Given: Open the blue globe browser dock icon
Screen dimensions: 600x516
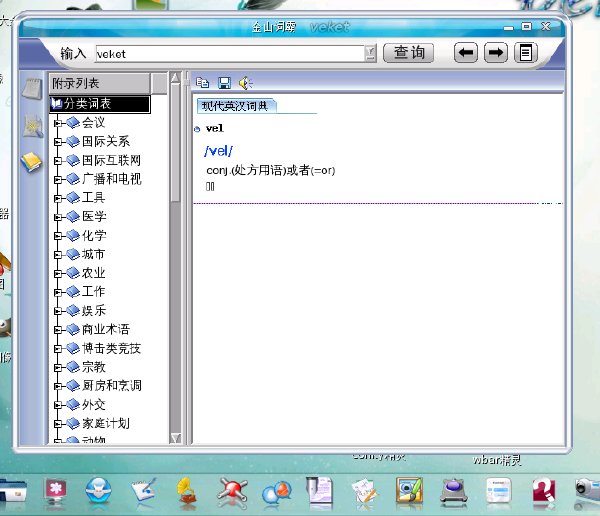Looking at the screenshot, I should click(x=99, y=491).
